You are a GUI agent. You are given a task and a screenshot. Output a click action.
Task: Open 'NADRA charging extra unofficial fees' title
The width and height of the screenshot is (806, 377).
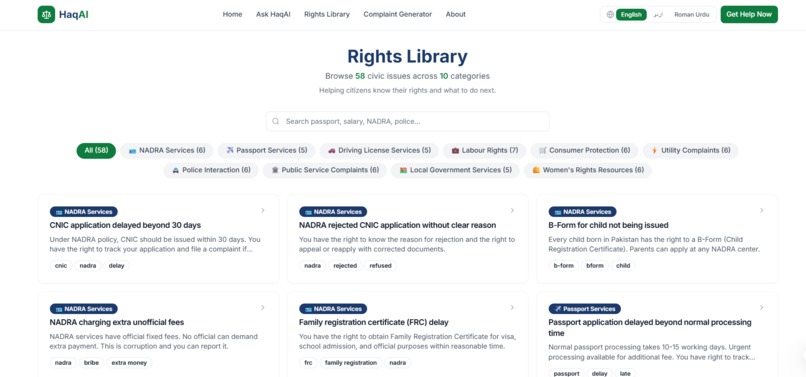point(117,322)
